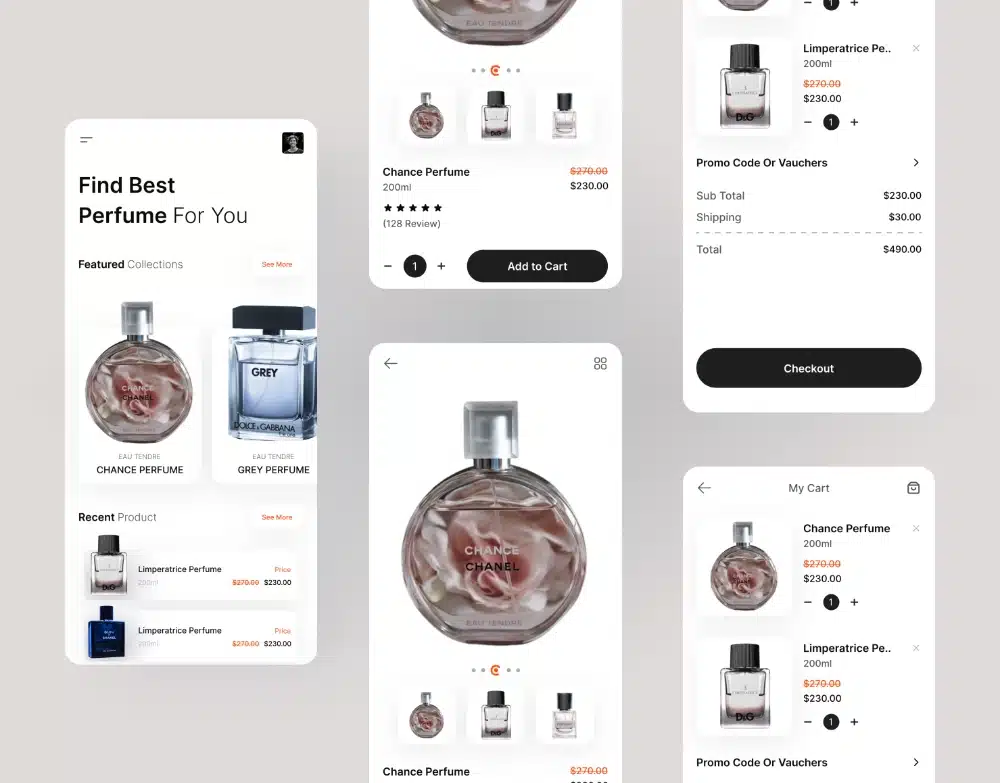
Task: Click the back arrow beside My Cart
Action: [x=704, y=488]
